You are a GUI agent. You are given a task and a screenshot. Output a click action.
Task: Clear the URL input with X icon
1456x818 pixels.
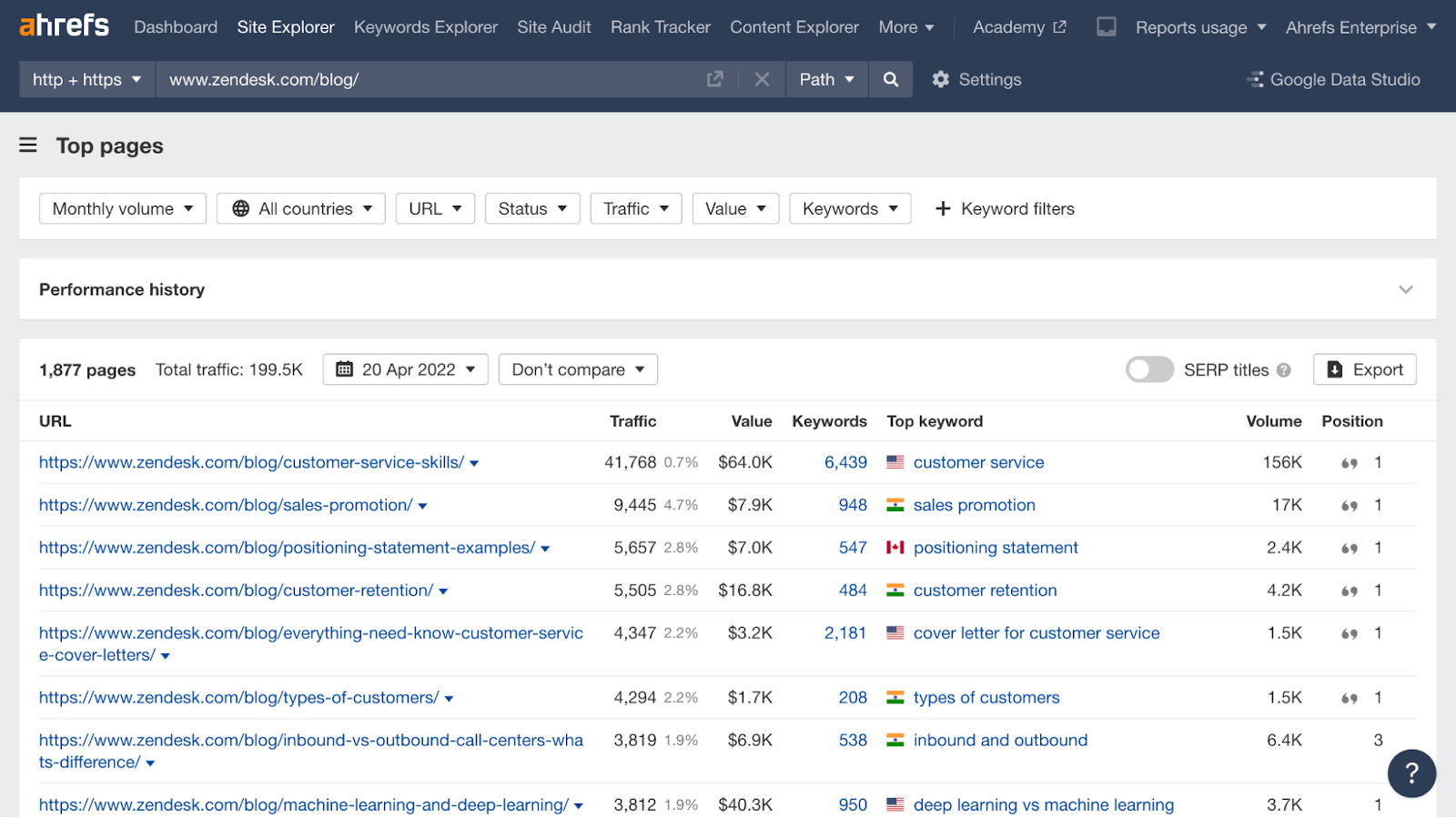[762, 80]
